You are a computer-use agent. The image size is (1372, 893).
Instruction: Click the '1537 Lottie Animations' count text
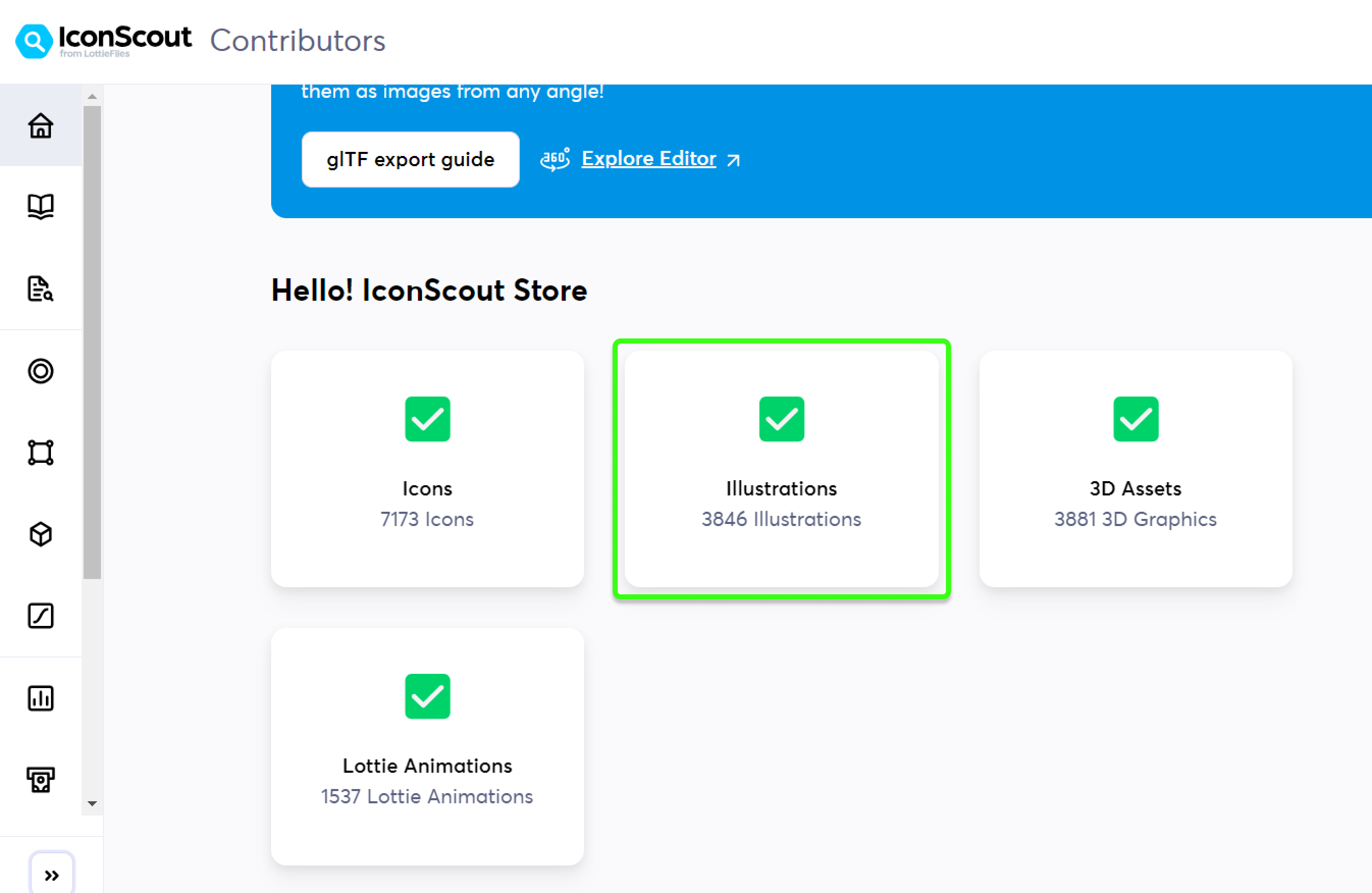tap(427, 797)
